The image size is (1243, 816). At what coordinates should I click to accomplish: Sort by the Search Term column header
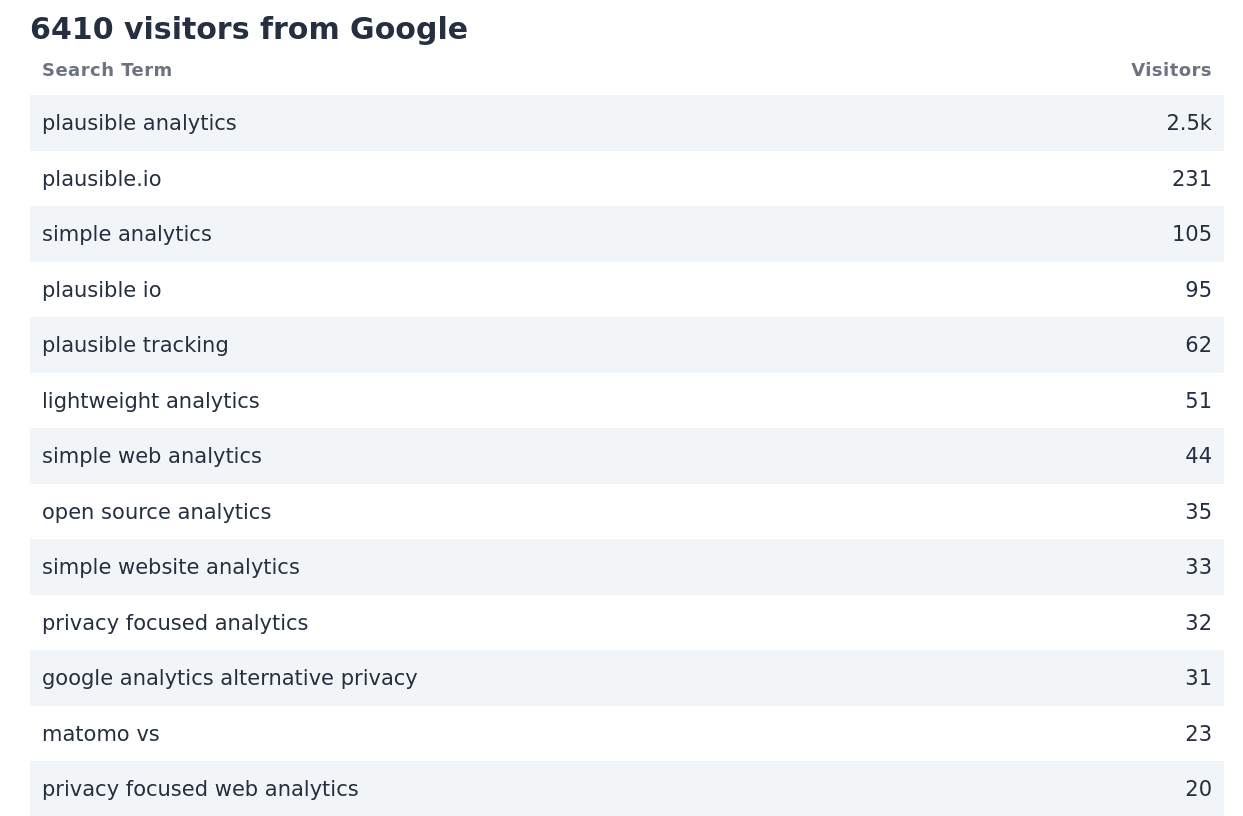coord(107,70)
